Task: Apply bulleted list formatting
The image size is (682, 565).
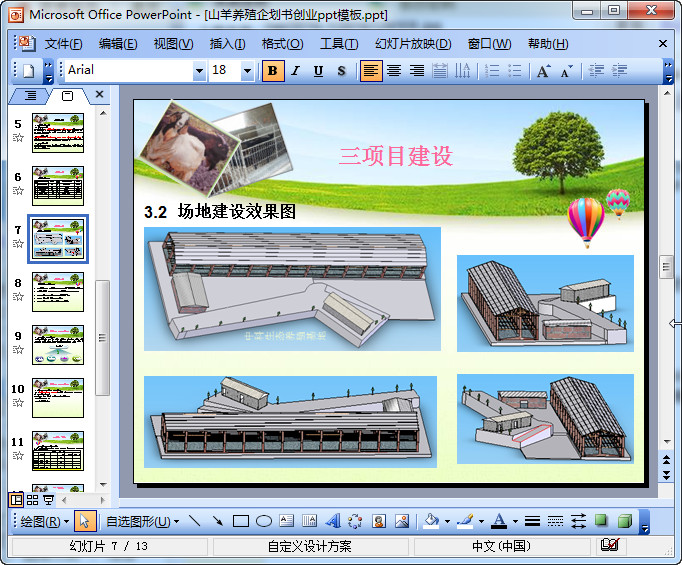Action: pyautogui.click(x=515, y=70)
